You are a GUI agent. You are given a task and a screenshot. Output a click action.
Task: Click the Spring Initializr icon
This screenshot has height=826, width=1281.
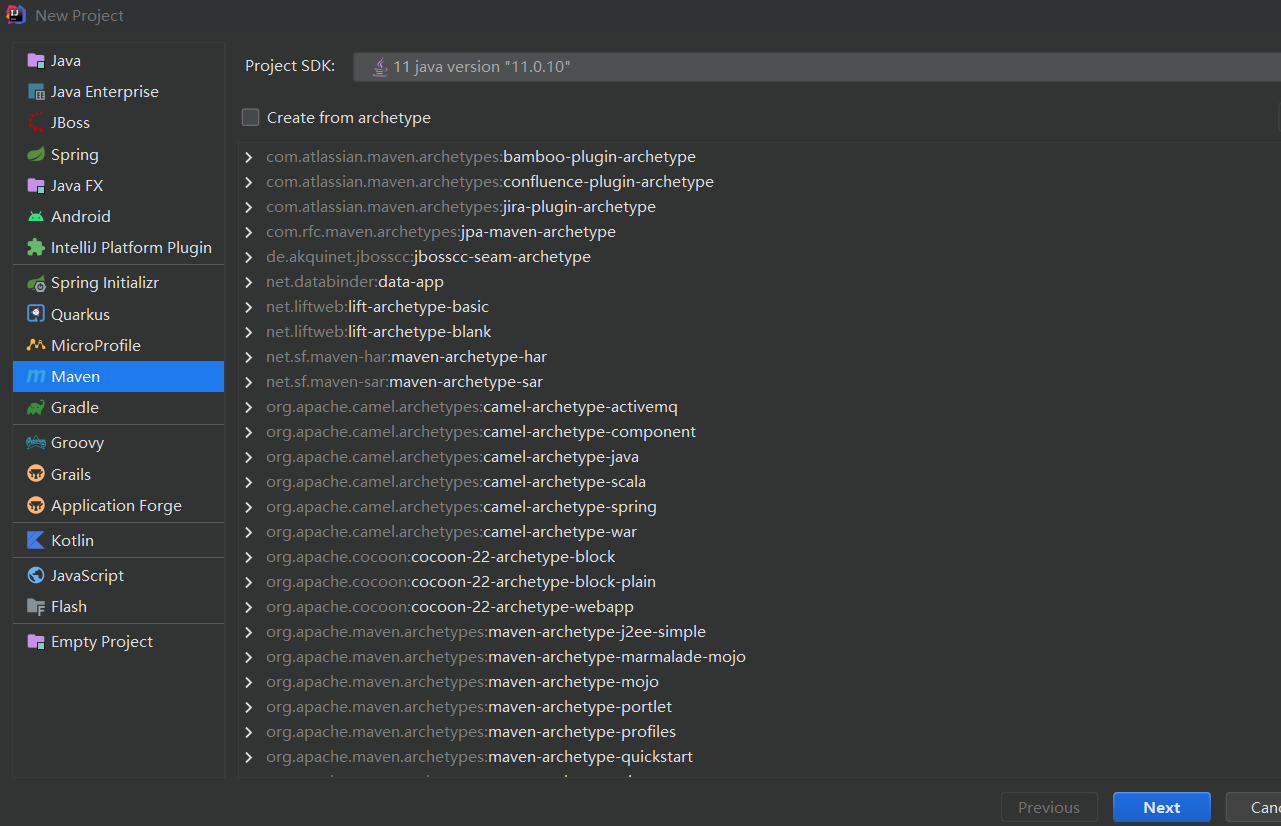point(36,283)
